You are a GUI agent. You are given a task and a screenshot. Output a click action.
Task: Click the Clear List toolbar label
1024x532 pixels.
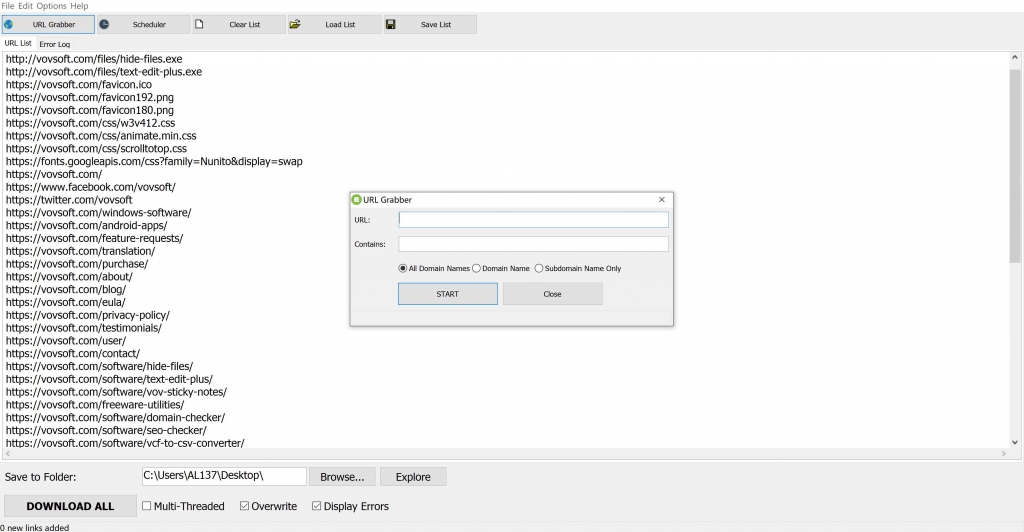click(x=245, y=25)
